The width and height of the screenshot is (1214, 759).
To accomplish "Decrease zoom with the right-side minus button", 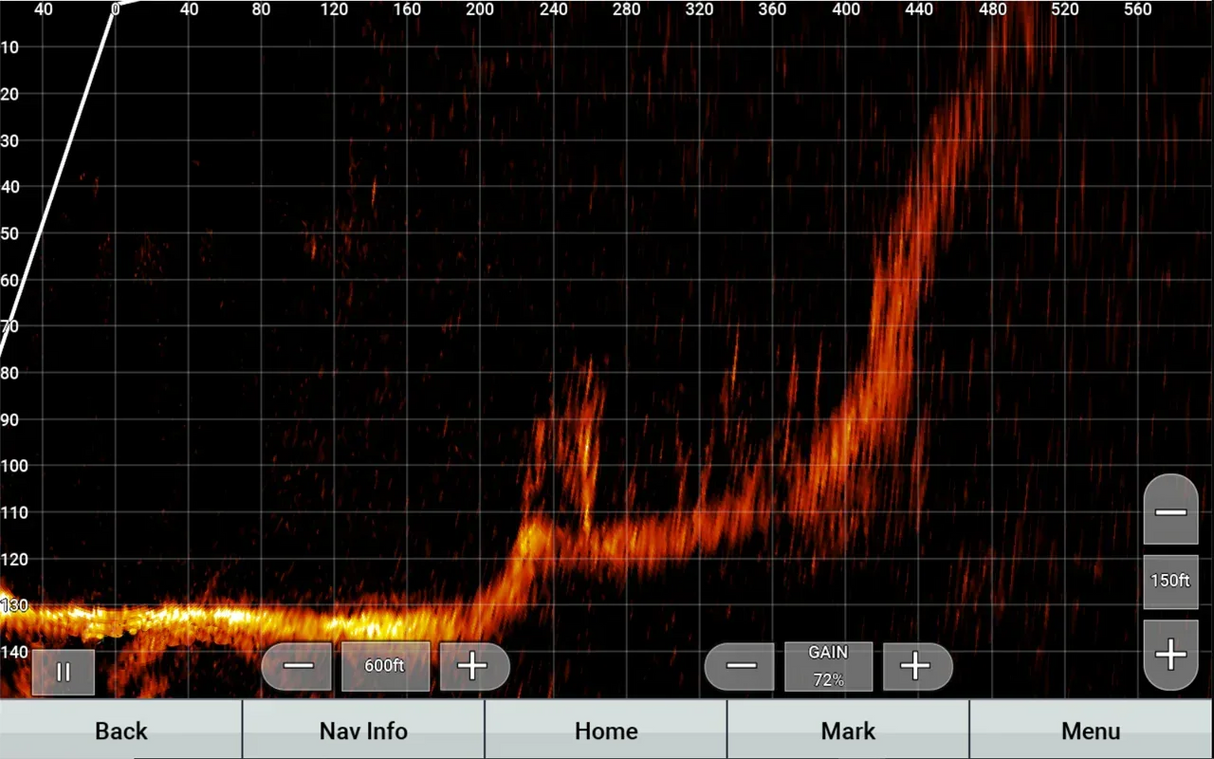I will tap(1170, 511).
